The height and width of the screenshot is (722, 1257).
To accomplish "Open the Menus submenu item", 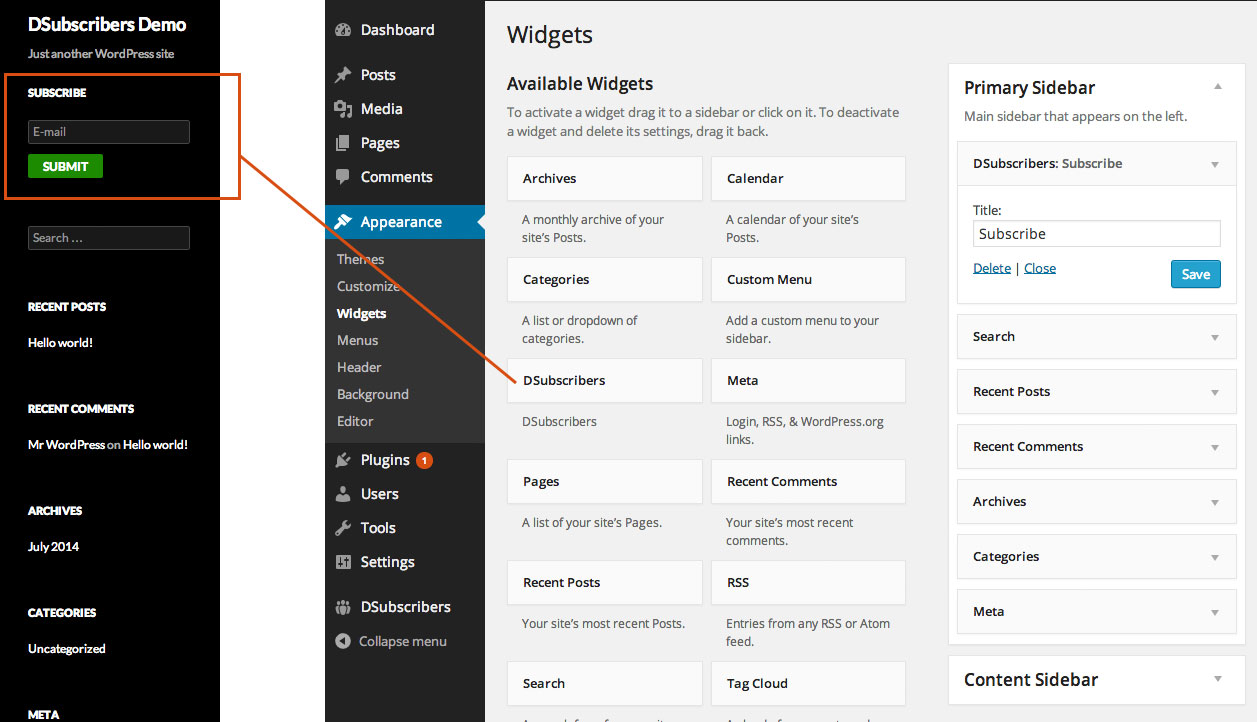I will click(x=357, y=340).
